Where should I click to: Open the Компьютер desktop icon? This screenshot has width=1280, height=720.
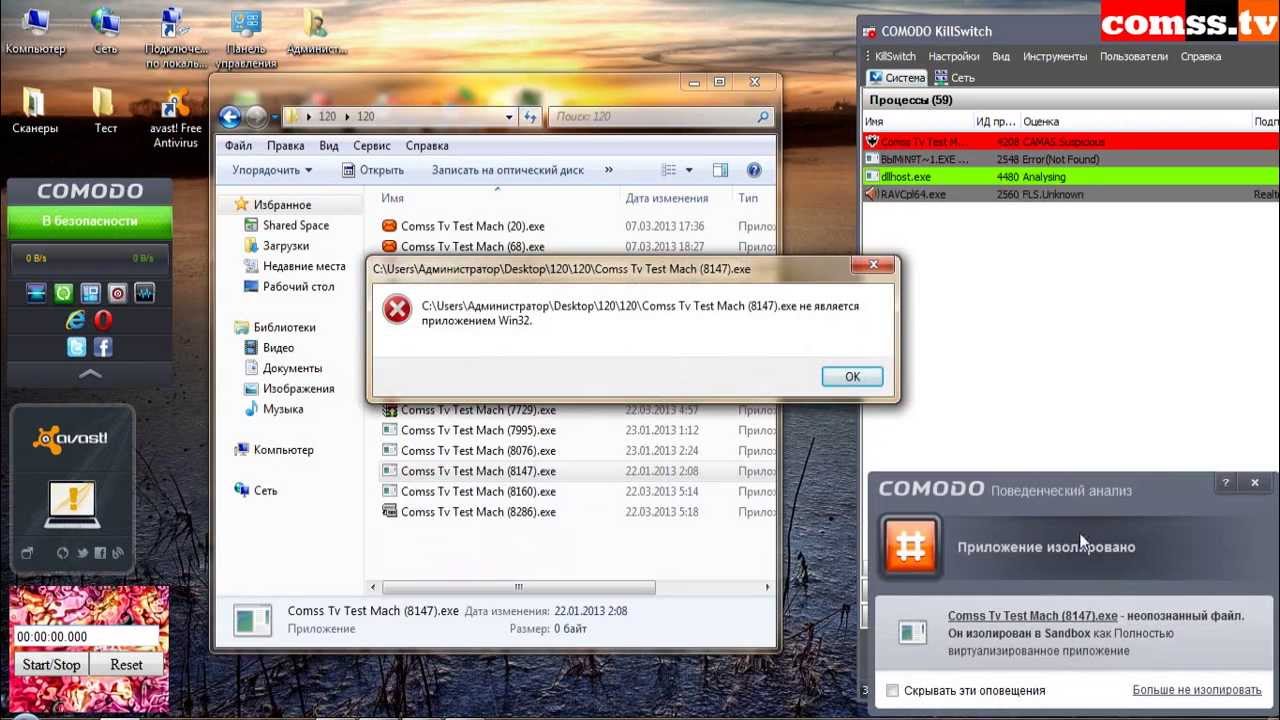(x=35, y=30)
